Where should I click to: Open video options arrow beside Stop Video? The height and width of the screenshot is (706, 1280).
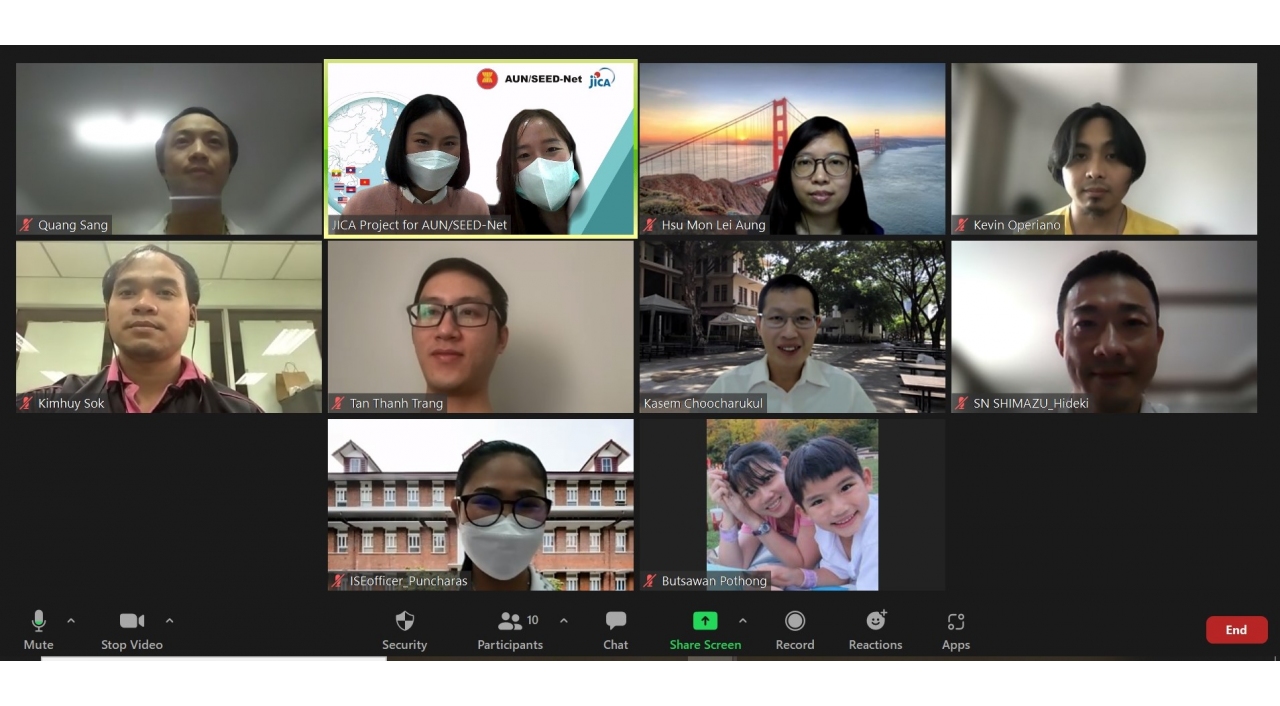[169, 621]
